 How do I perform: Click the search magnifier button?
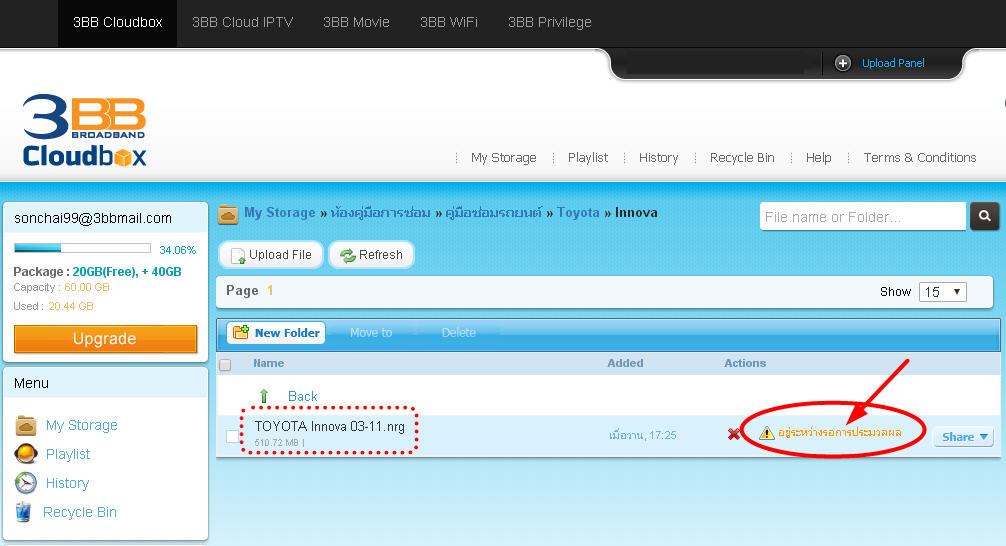(x=984, y=216)
